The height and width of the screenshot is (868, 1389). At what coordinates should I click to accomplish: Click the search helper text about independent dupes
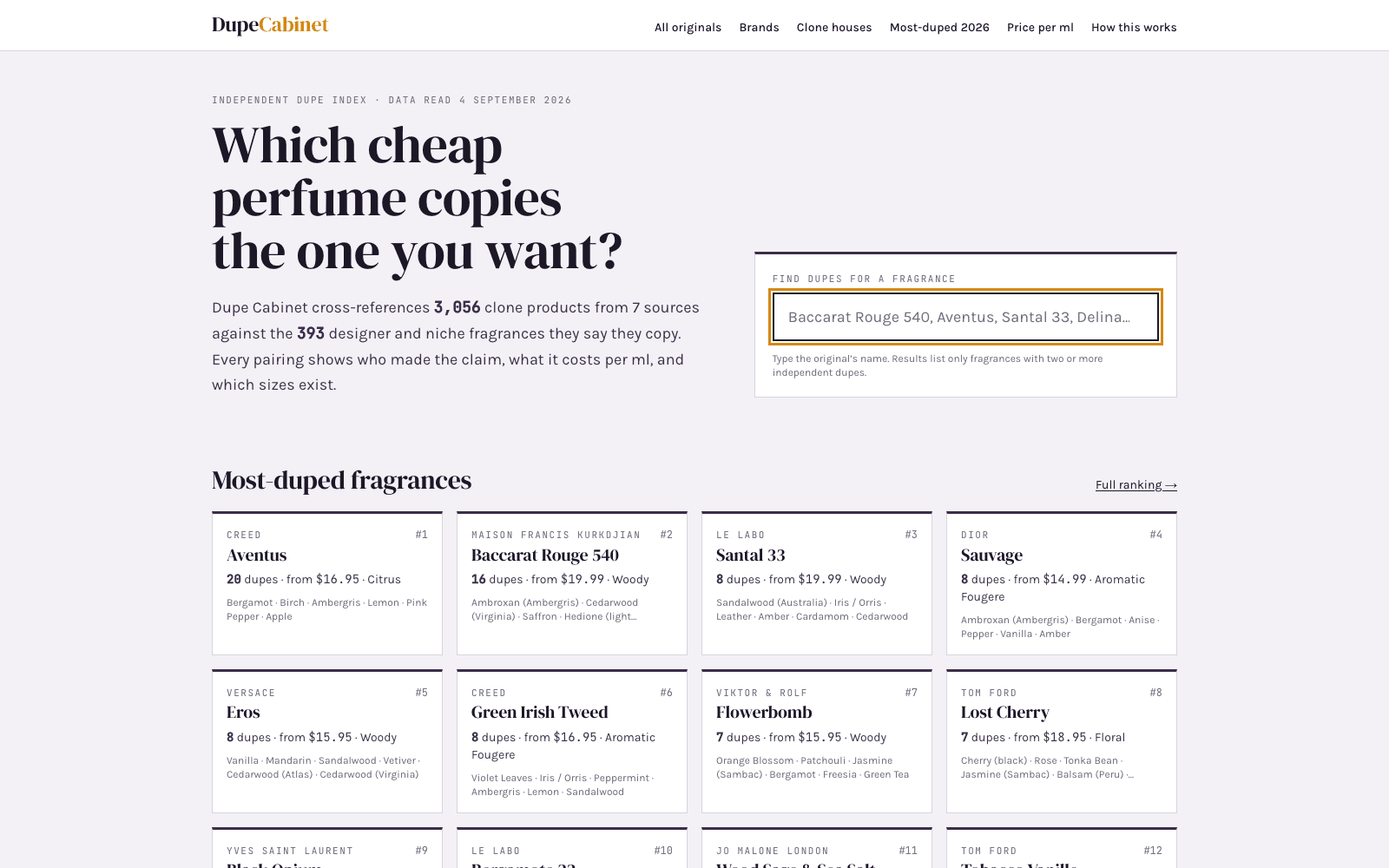click(x=938, y=365)
